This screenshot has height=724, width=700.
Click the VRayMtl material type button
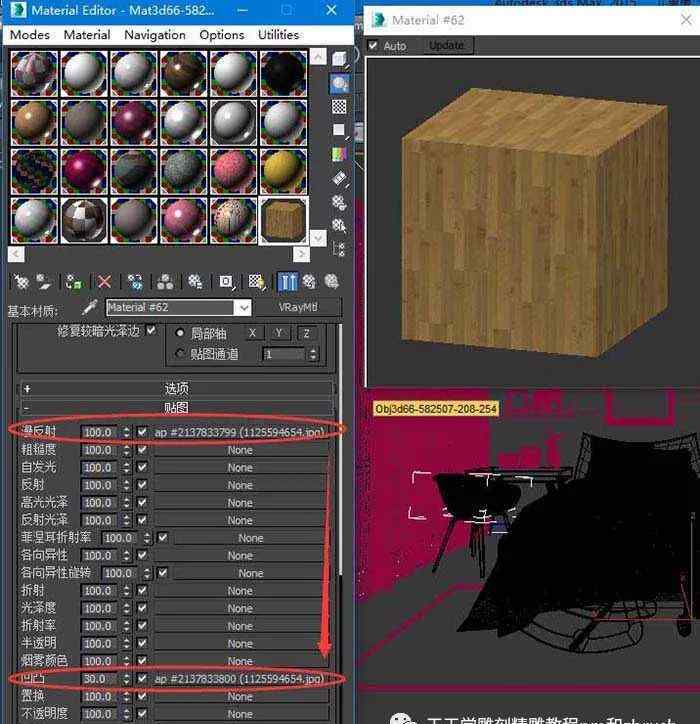(297, 308)
